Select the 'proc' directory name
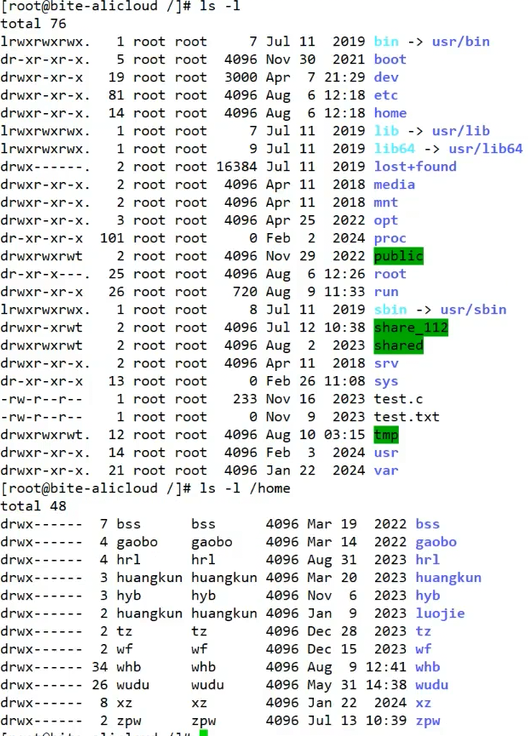The width and height of the screenshot is (532, 736). [x=390, y=238]
